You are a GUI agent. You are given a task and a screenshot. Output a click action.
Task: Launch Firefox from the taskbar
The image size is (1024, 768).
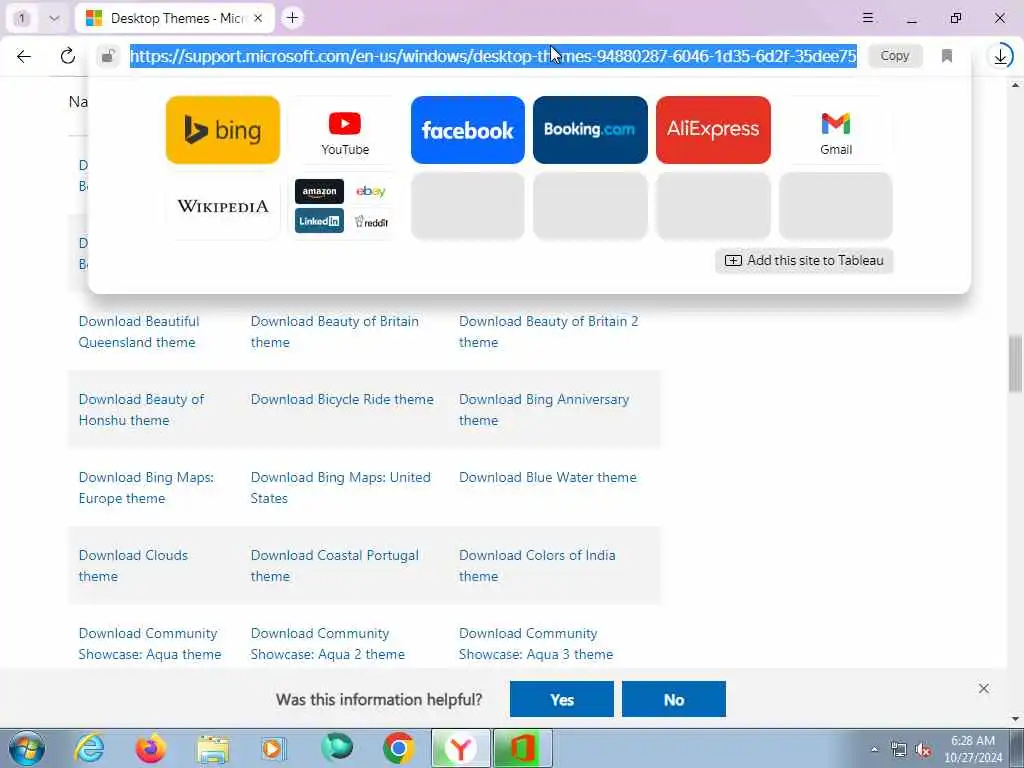(x=151, y=748)
